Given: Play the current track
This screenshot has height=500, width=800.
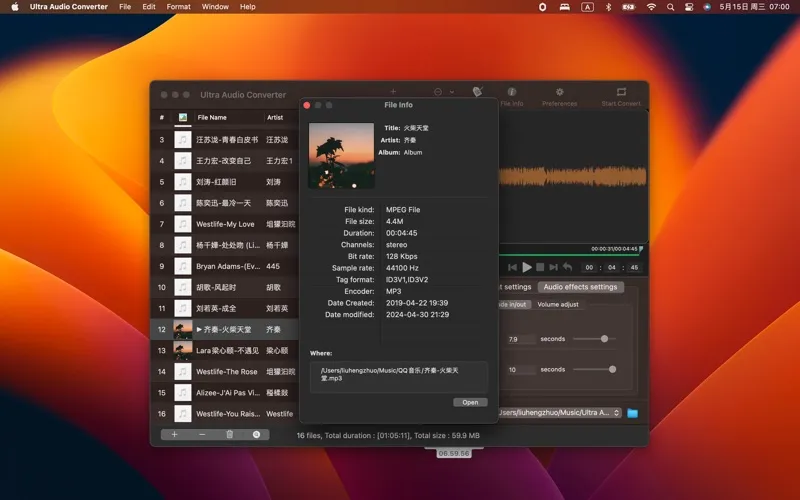Looking at the screenshot, I should 527,267.
